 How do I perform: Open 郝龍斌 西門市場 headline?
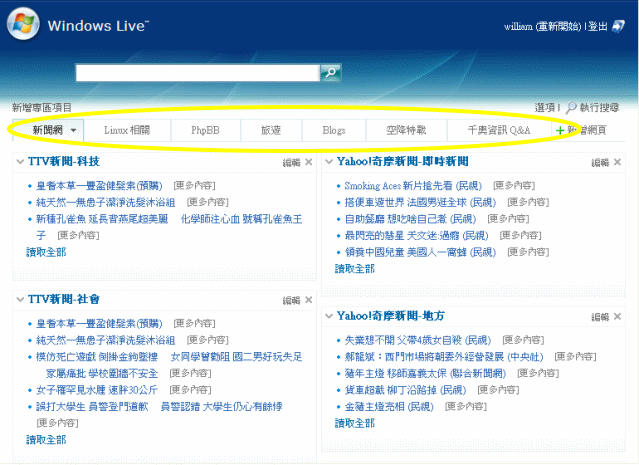point(444,357)
